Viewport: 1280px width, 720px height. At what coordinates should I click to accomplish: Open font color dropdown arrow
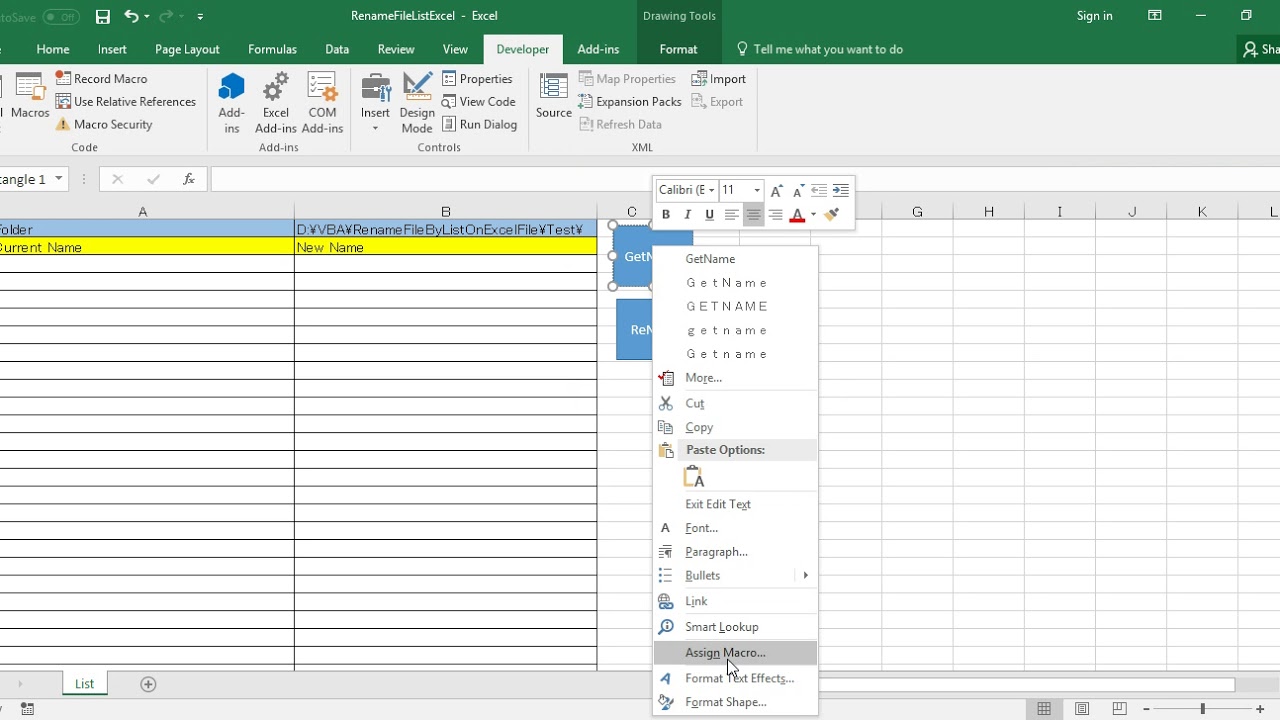pos(813,215)
